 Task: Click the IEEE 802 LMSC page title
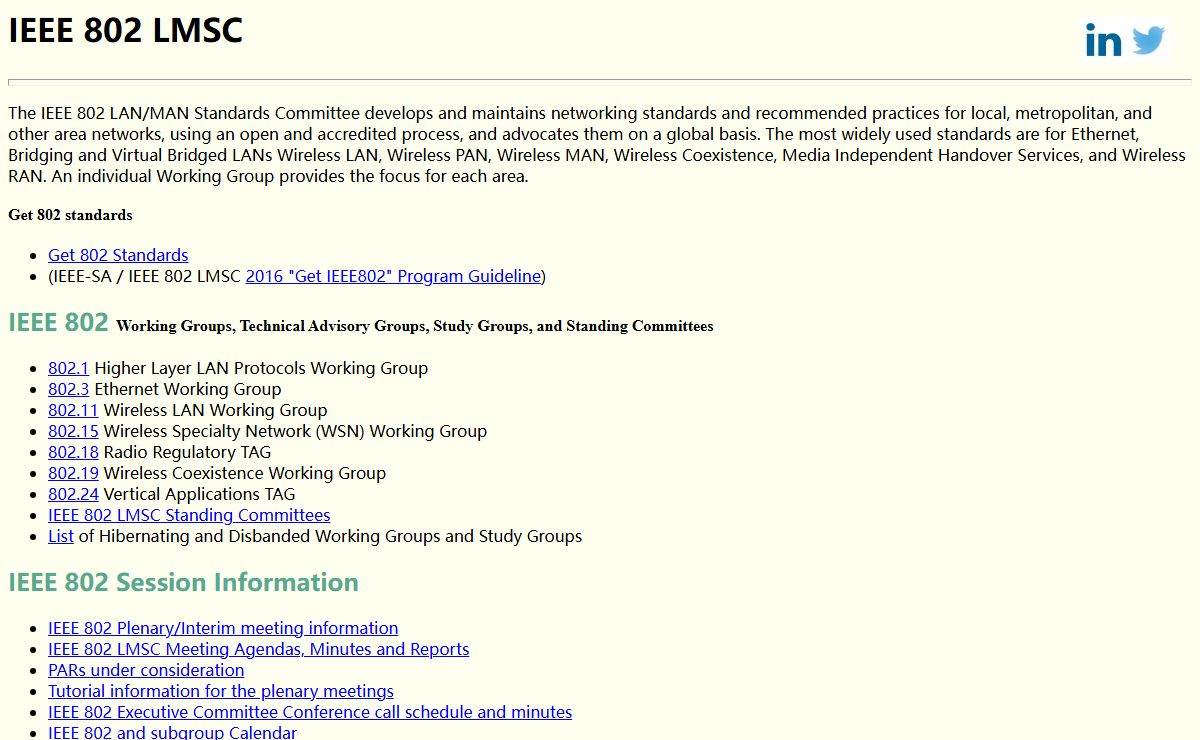[x=126, y=30]
